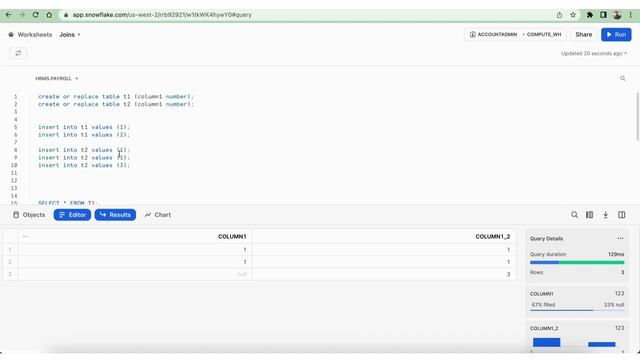Image resolution: width=640 pixels, height=360 pixels.
Task: Click line 6 insert into t1 values (2)
Action: tap(84, 135)
